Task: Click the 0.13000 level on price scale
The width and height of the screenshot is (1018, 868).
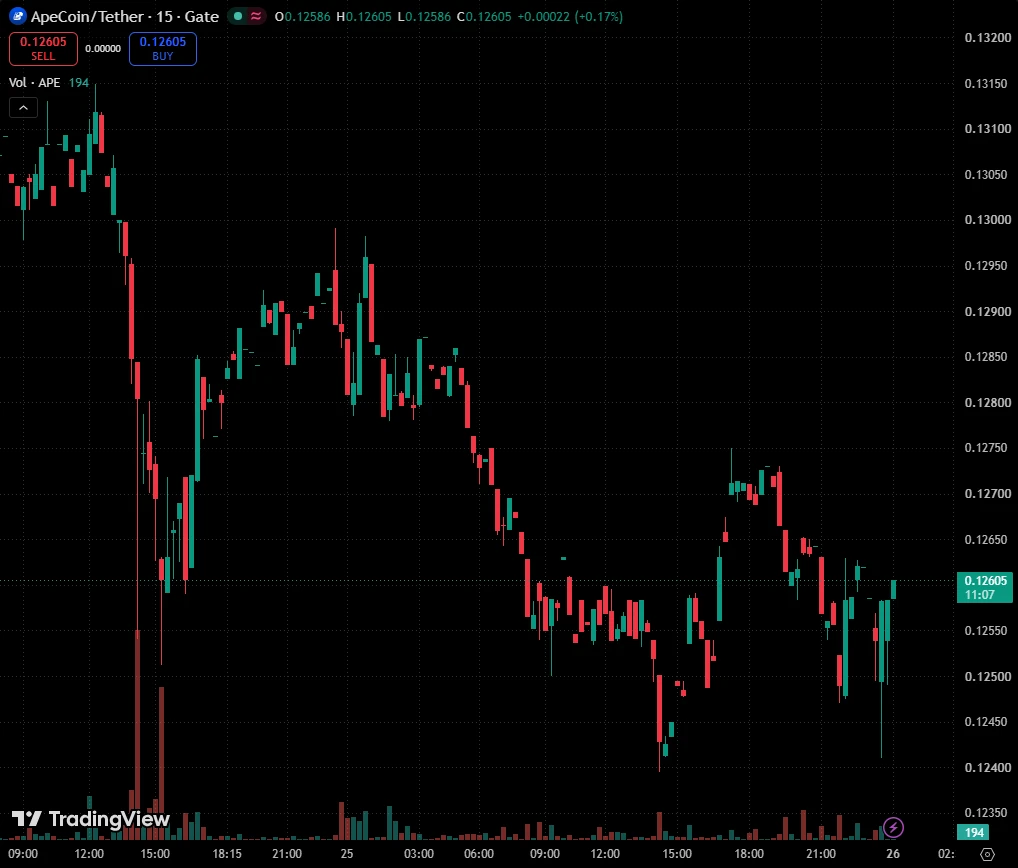Action: [x=987, y=220]
